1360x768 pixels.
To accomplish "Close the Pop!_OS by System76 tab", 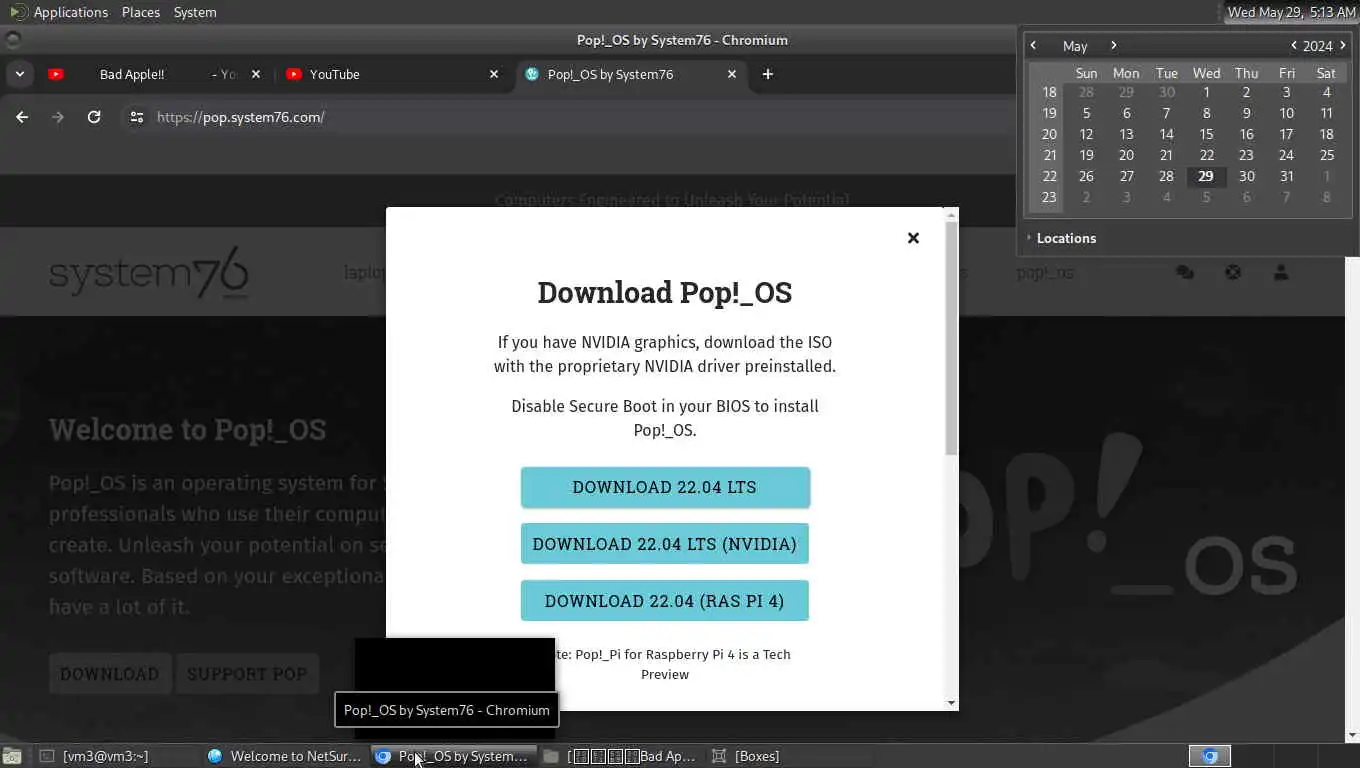I will point(732,74).
